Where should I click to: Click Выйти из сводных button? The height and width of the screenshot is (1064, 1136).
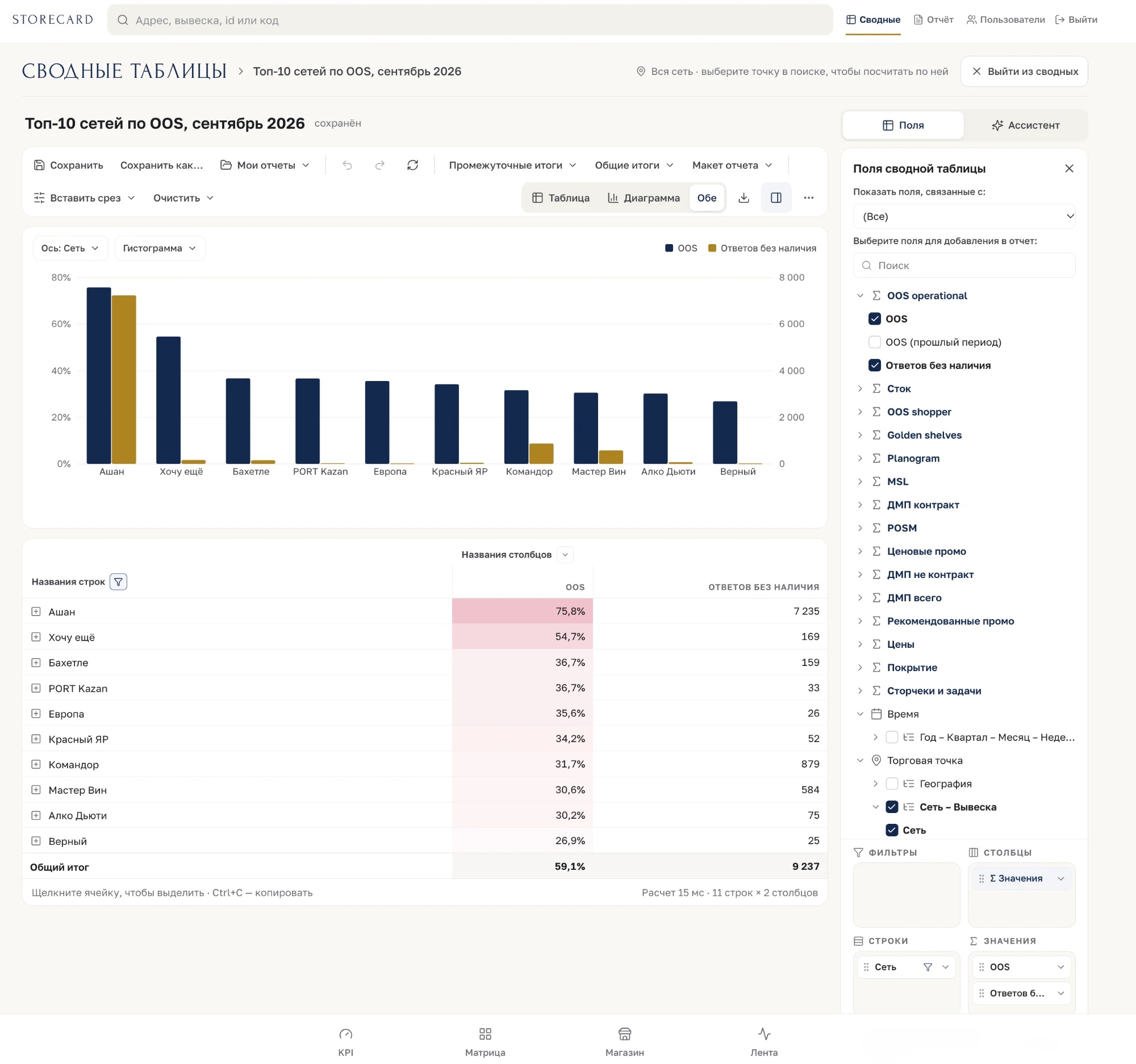click(1024, 72)
